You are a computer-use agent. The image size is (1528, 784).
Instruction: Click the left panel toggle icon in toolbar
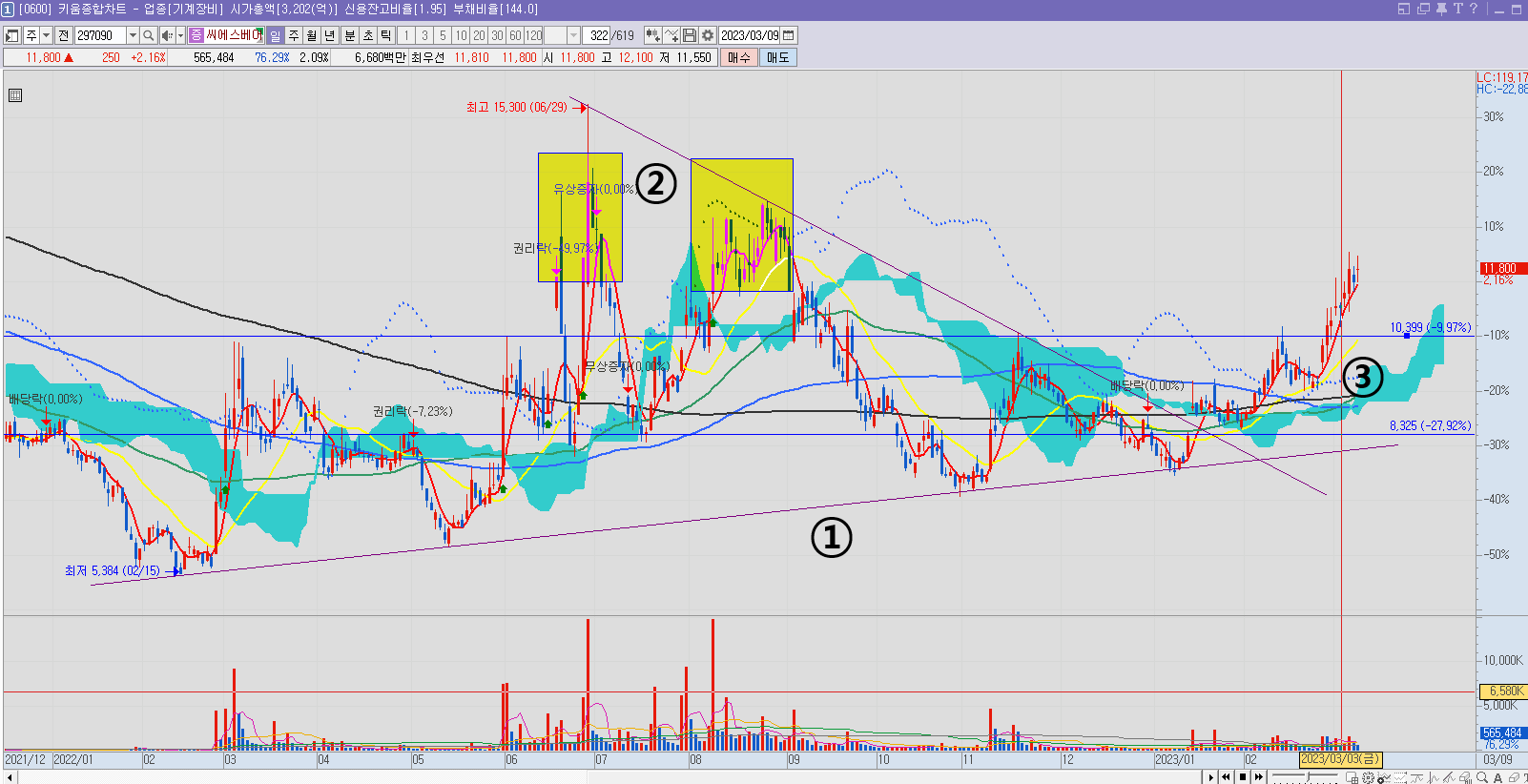pyautogui.click(x=11, y=35)
